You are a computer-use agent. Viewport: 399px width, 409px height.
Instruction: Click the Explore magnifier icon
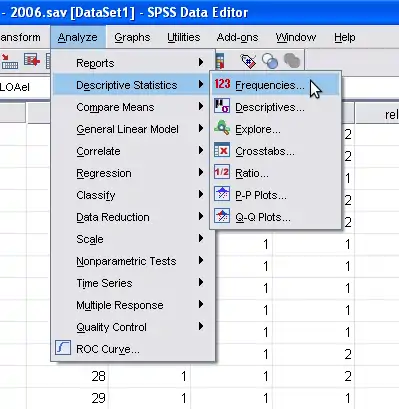click(x=222, y=129)
